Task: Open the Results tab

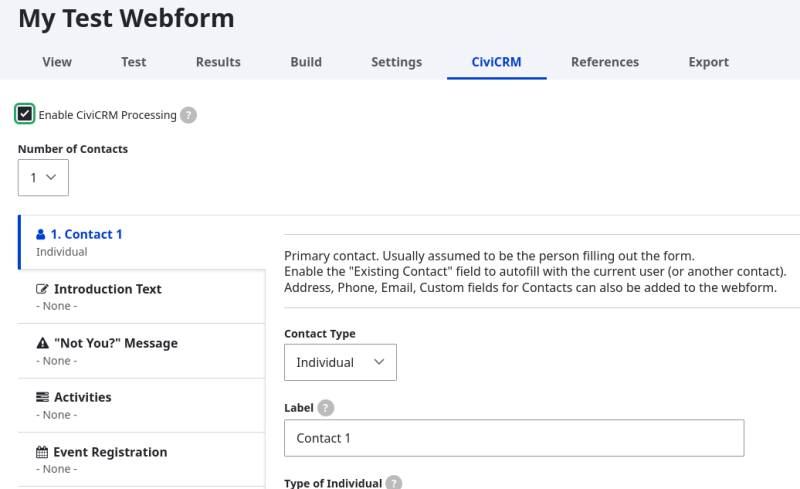Action: click(x=218, y=62)
